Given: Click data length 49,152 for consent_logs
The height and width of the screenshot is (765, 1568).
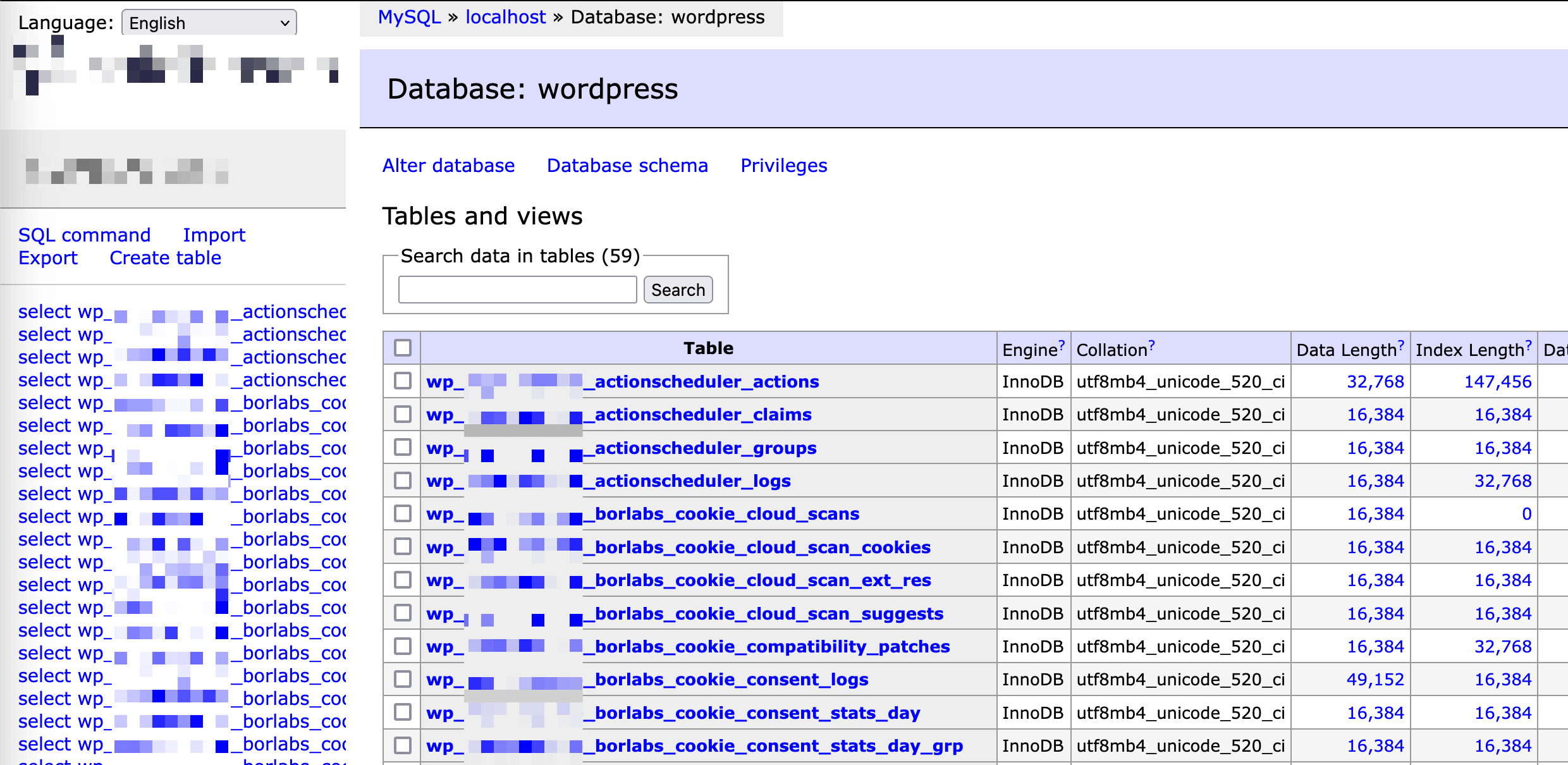Looking at the screenshot, I should (1375, 680).
